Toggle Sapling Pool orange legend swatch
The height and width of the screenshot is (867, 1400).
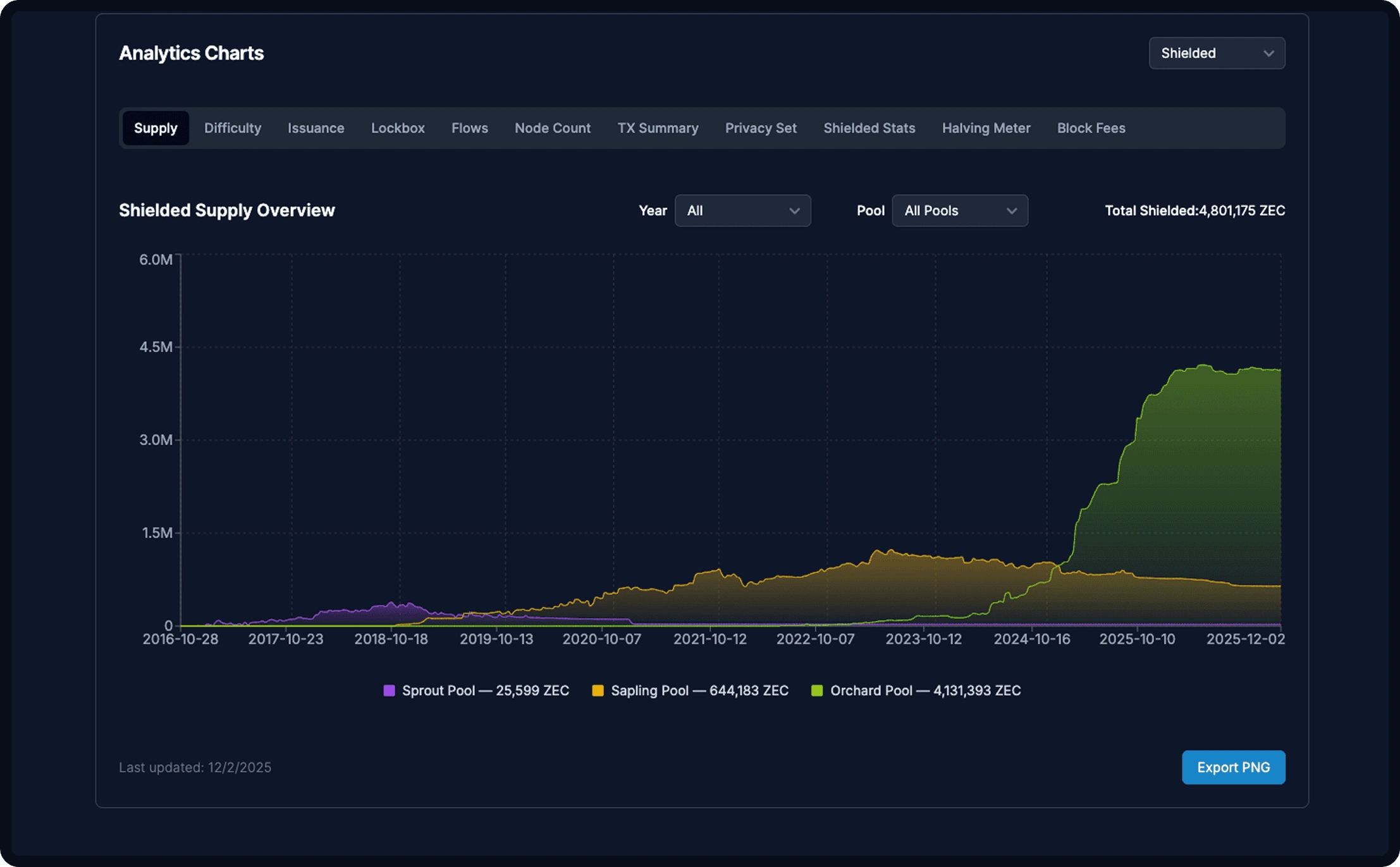tap(598, 691)
